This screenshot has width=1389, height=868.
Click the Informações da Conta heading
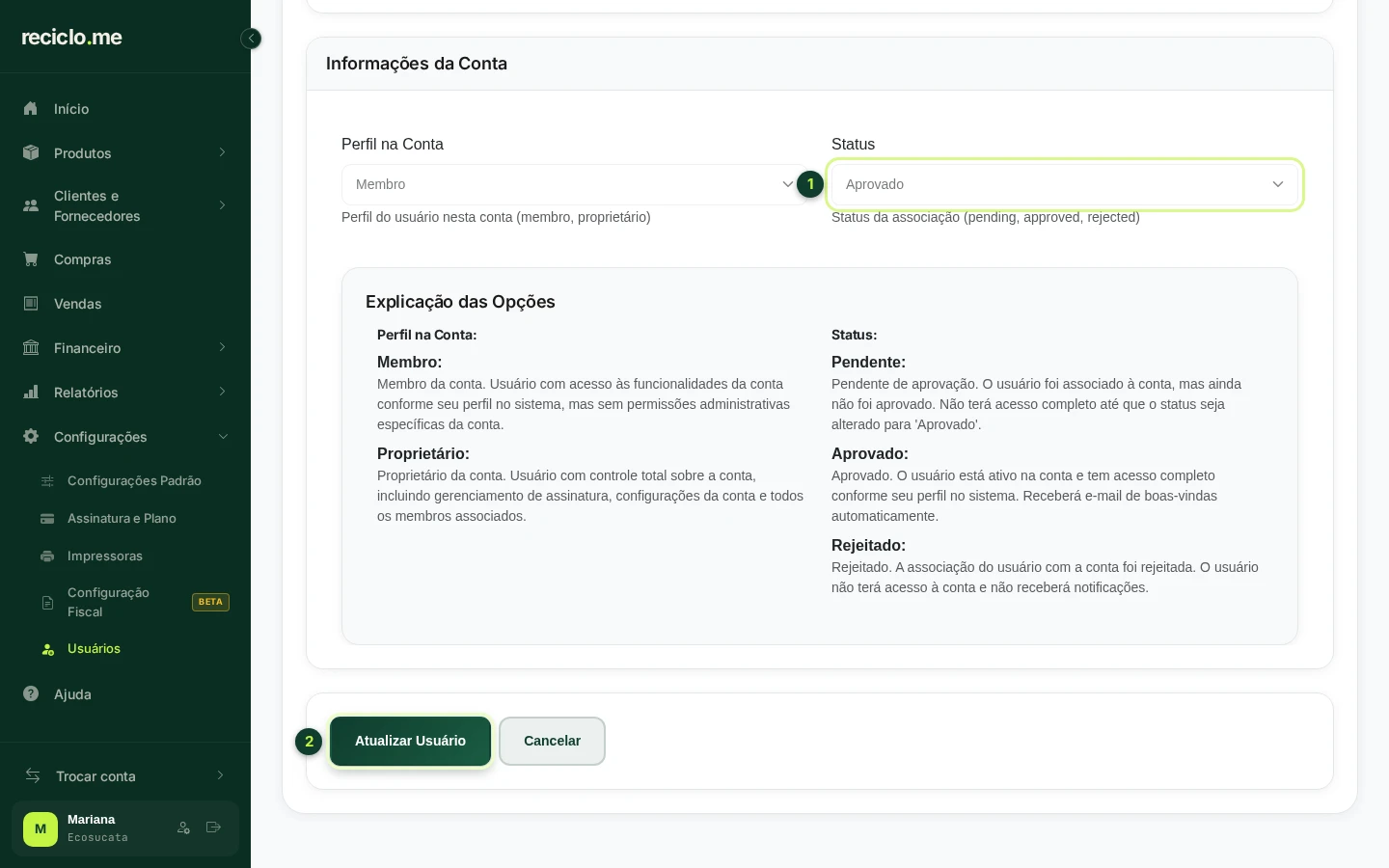tap(417, 64)
